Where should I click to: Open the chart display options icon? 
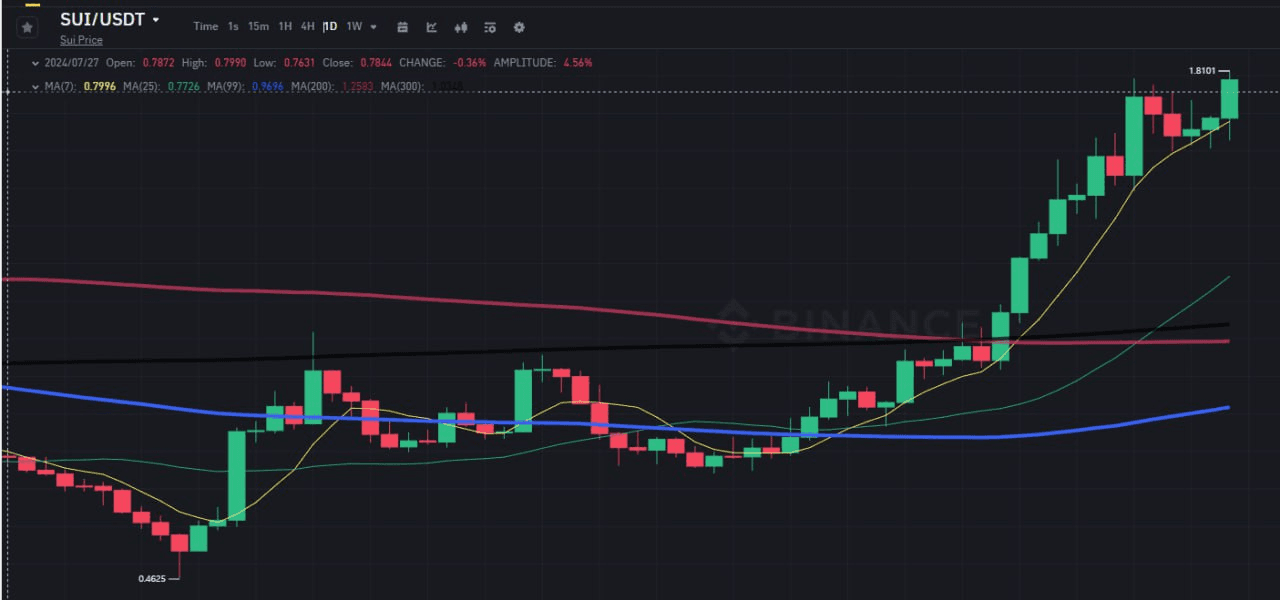489,27
